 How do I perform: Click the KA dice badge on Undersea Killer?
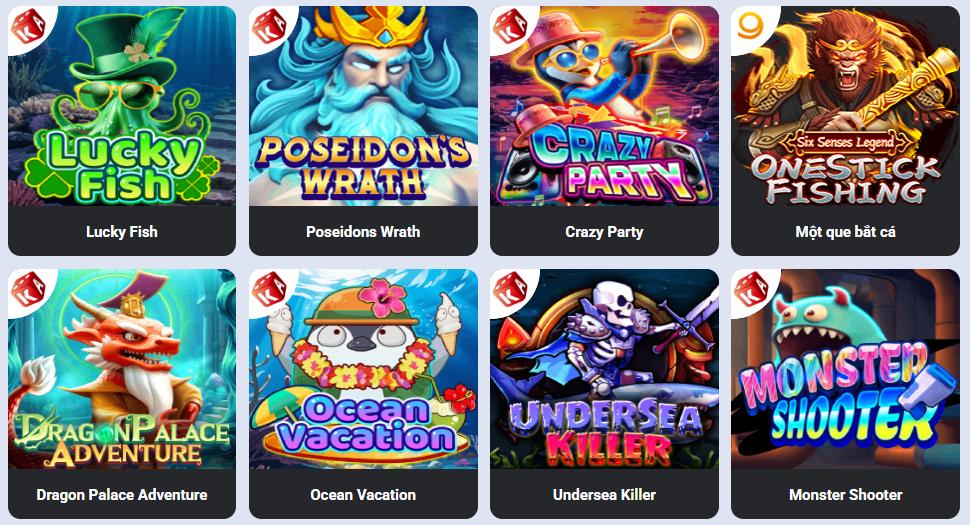coord(511,289)
